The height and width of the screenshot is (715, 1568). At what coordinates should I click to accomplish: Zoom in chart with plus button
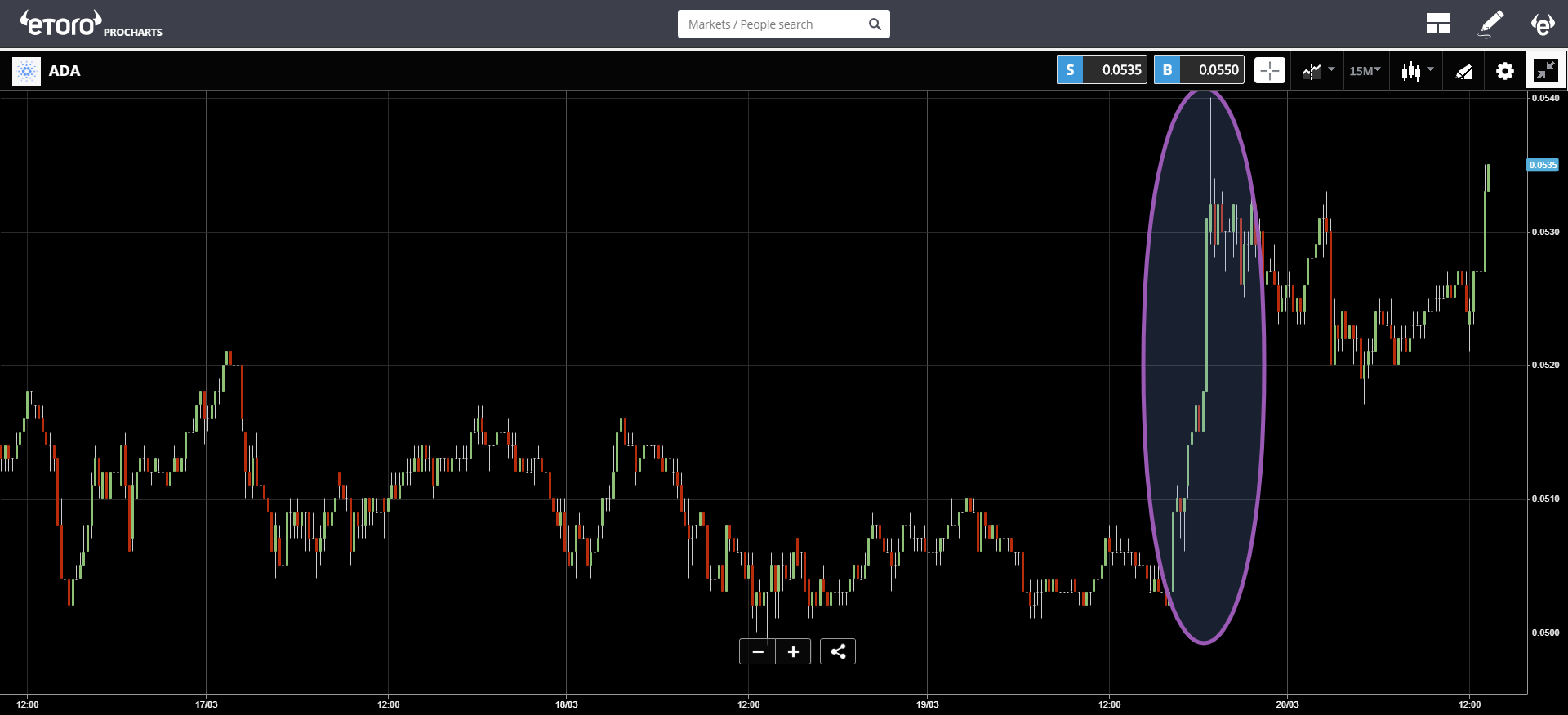click(x=793, y=651)
